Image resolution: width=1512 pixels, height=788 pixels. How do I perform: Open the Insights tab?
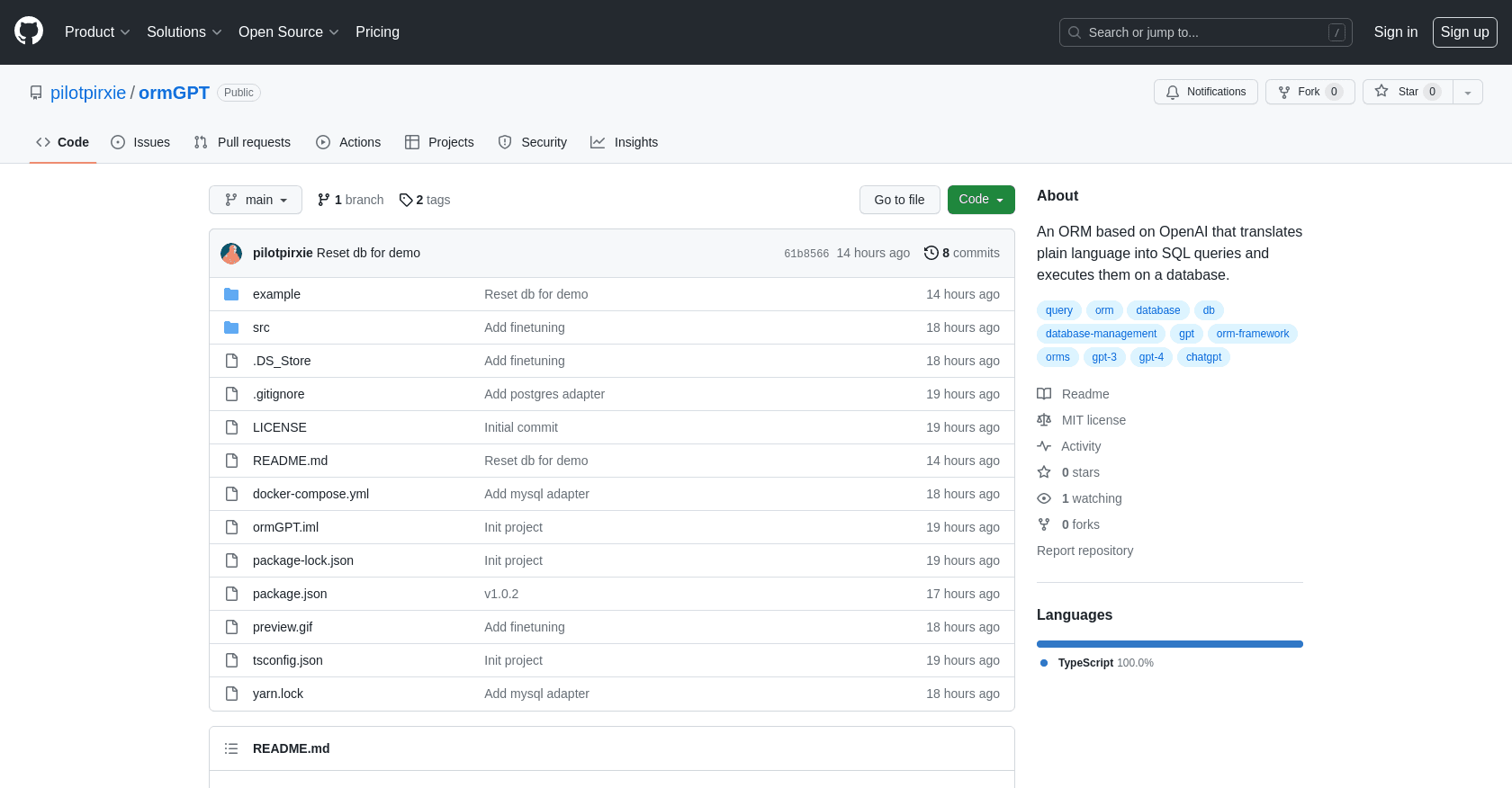625,142
